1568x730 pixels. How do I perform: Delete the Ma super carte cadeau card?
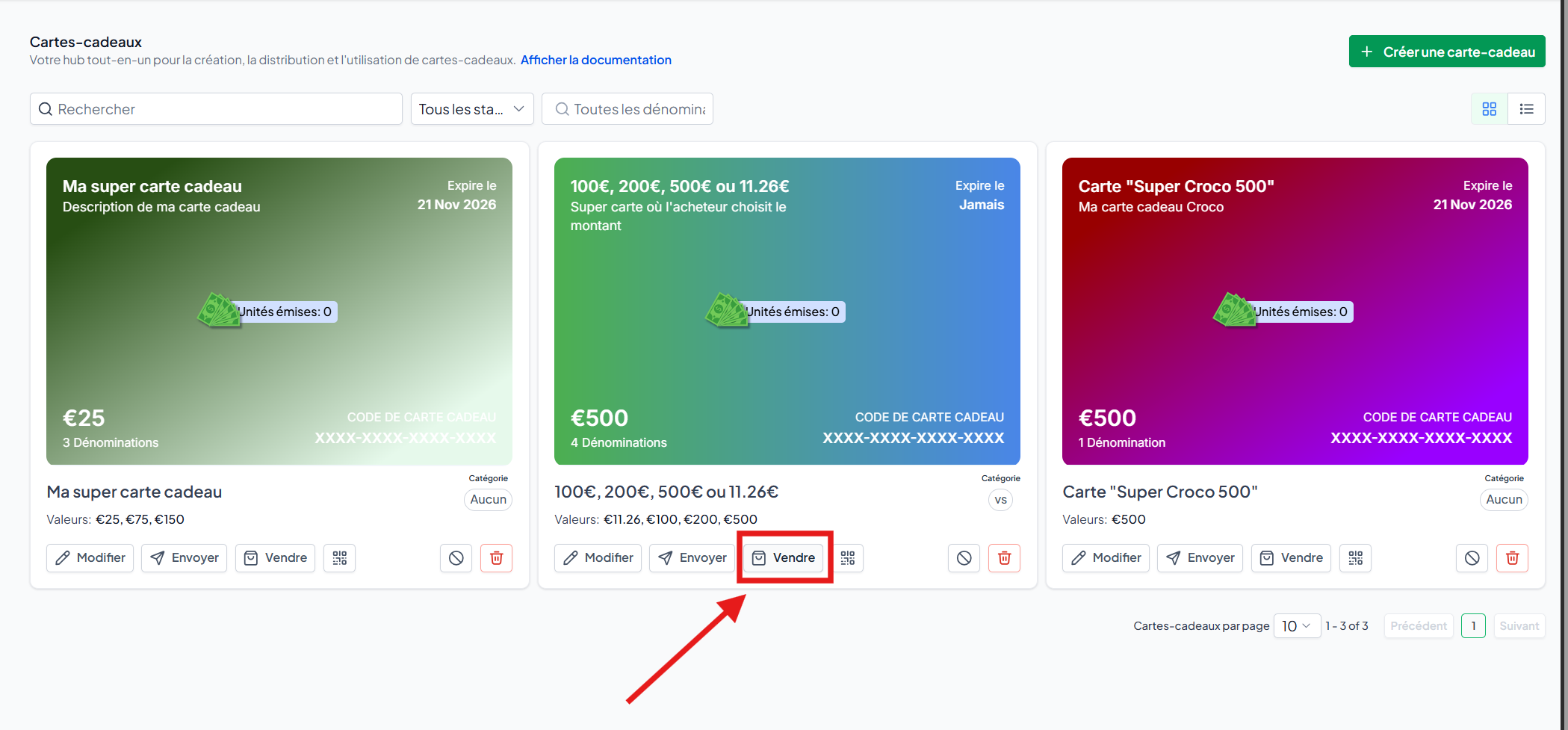click(496, 558)
